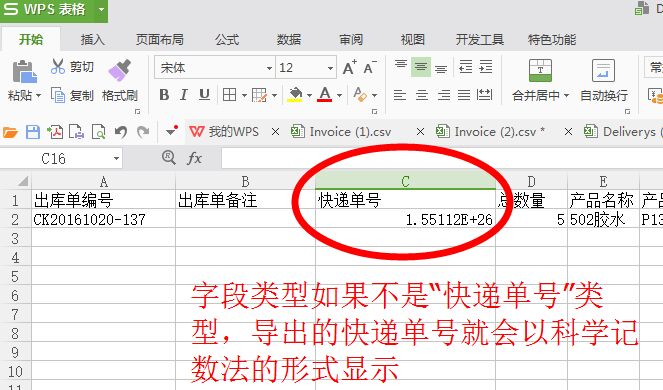
Task: Click the print preview icon
Action: click(99, 132)
